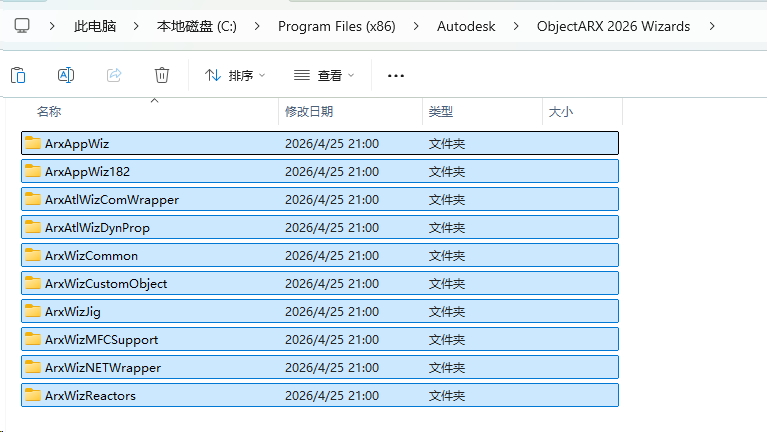
Task: Sort by 名称 column header
Action: 49,112
